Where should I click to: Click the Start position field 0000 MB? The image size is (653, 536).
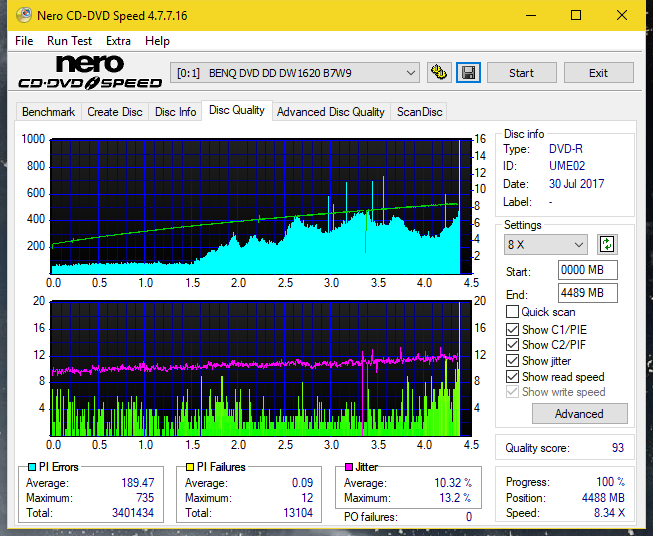coord(587,270)
